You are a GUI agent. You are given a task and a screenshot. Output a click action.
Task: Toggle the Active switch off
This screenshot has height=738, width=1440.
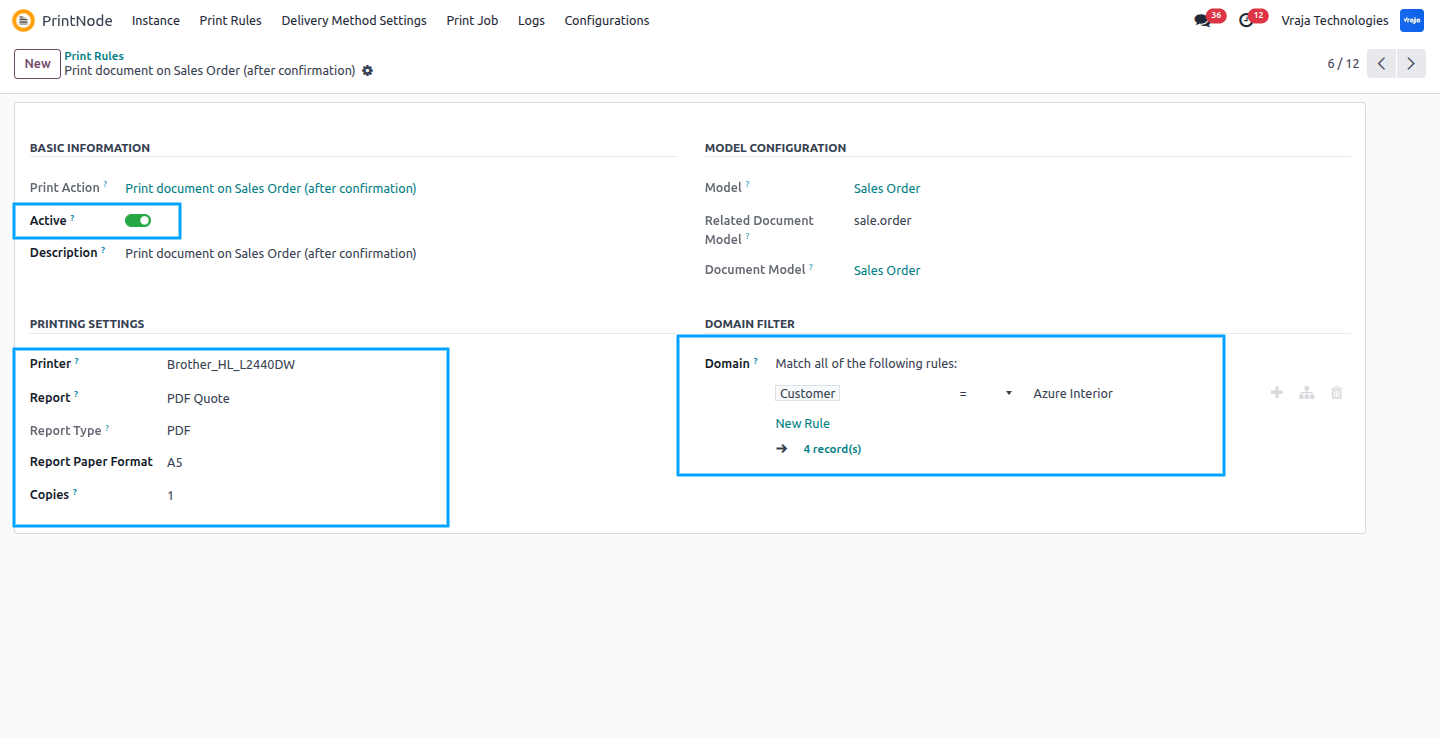(x=138, y=220)
